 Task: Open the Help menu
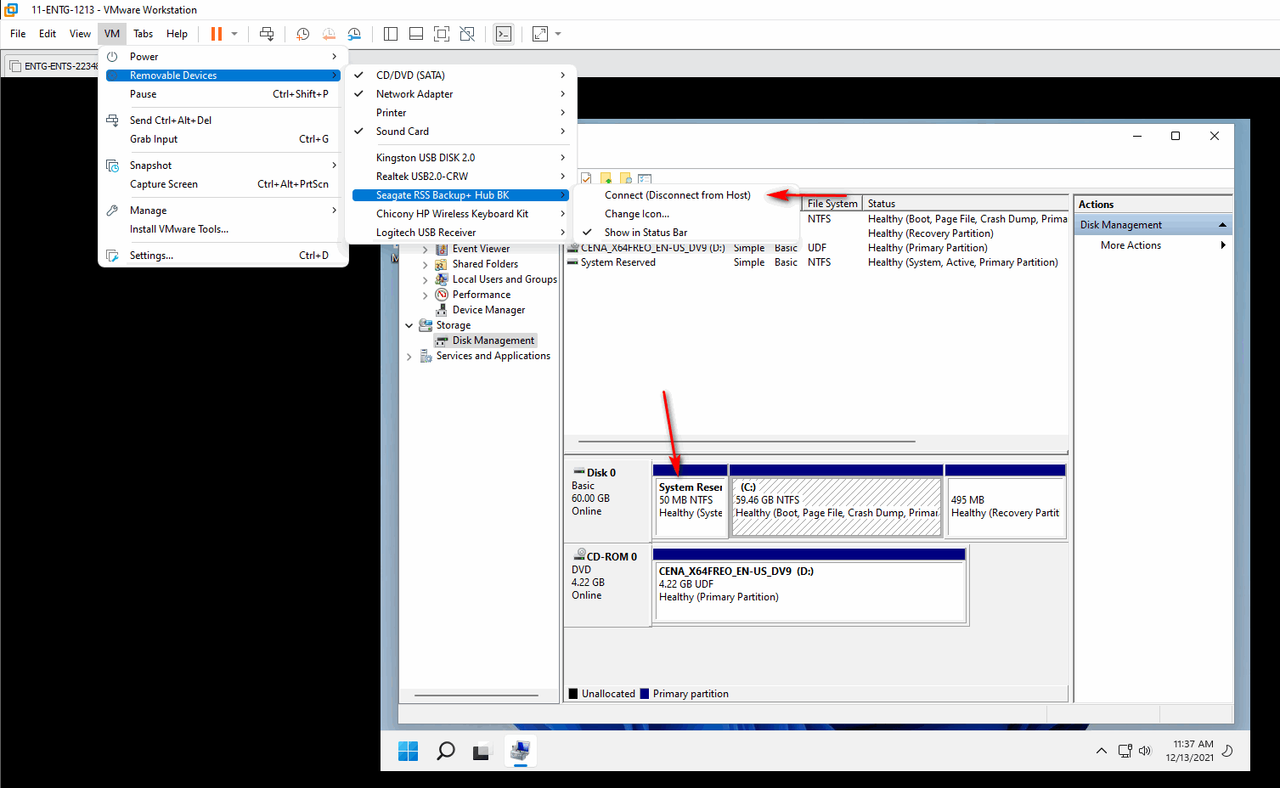pos(177,34)
